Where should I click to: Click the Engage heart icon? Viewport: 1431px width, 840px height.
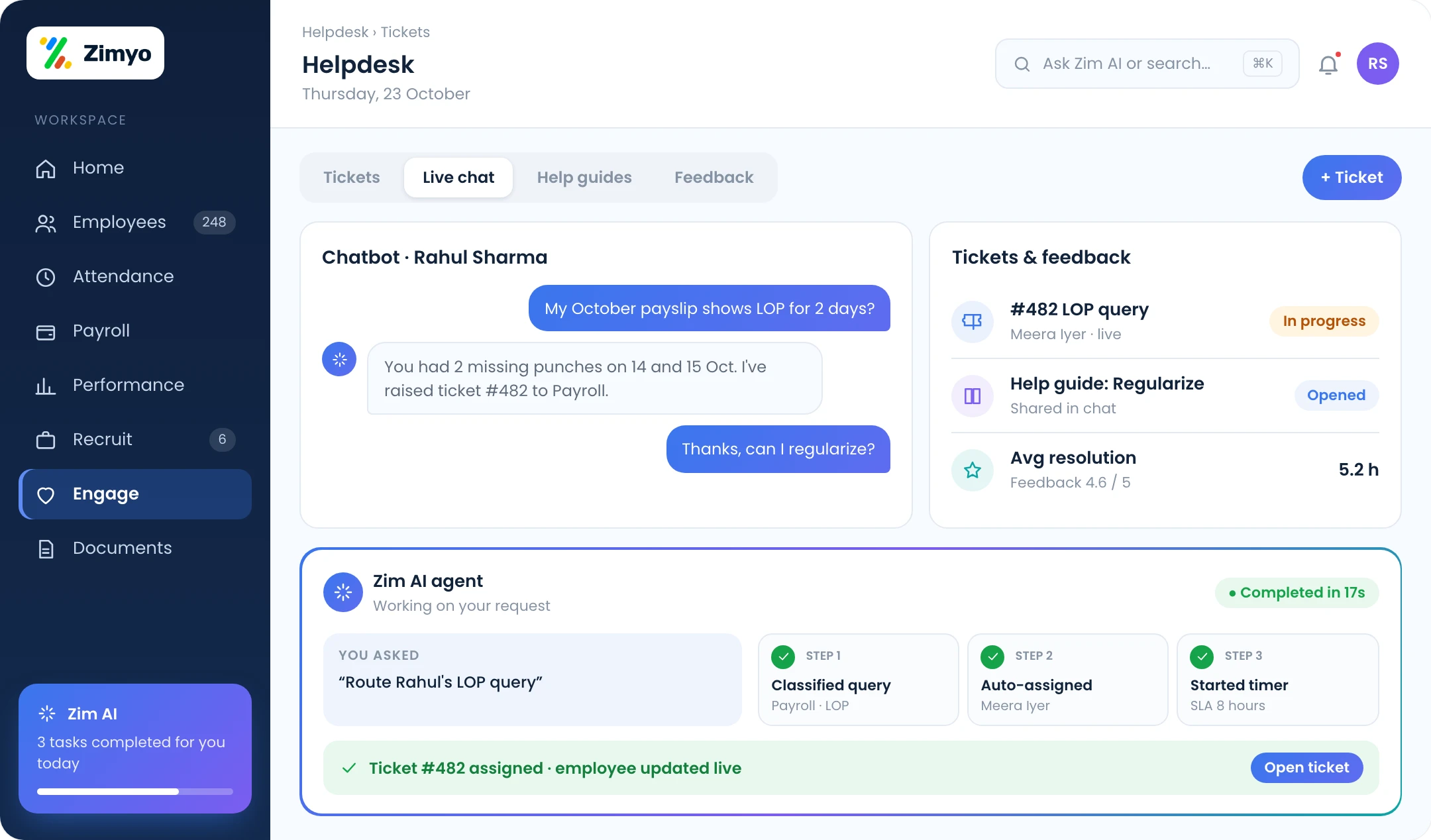(x=46, y=495)
